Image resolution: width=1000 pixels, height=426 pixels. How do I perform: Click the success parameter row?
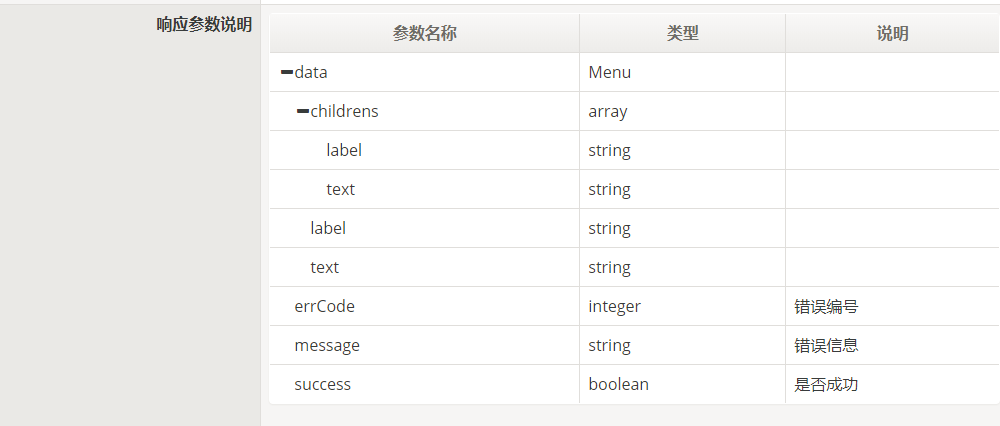point(635,384)
